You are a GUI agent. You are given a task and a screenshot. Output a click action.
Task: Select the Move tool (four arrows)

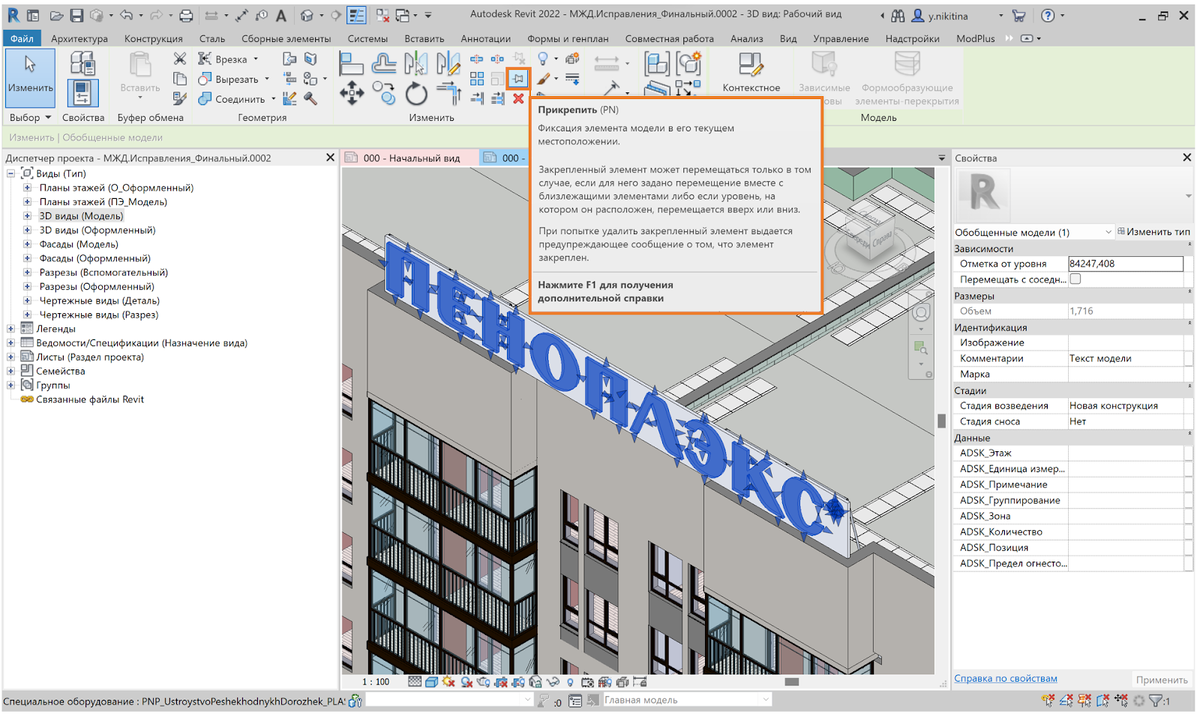pos(352,93)
